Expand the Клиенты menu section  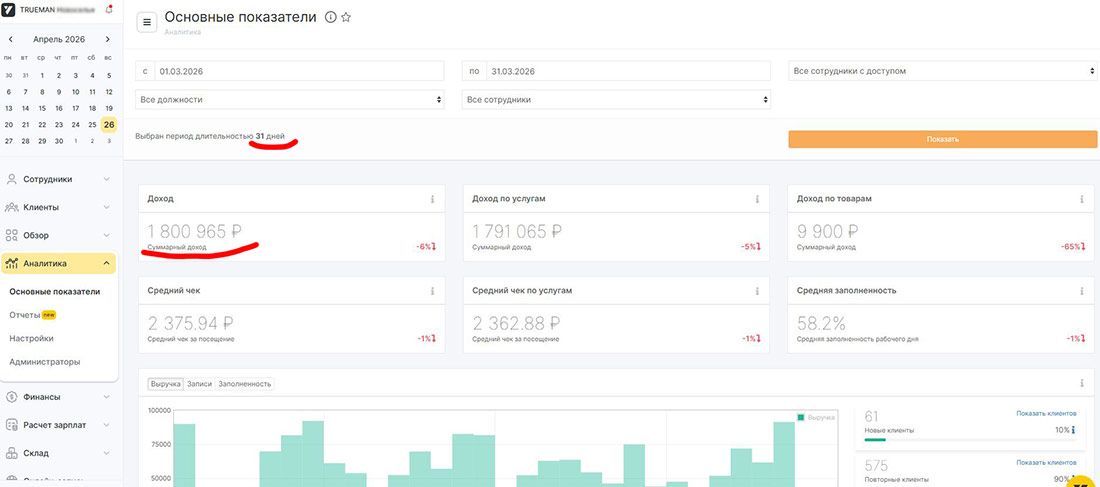107,207
